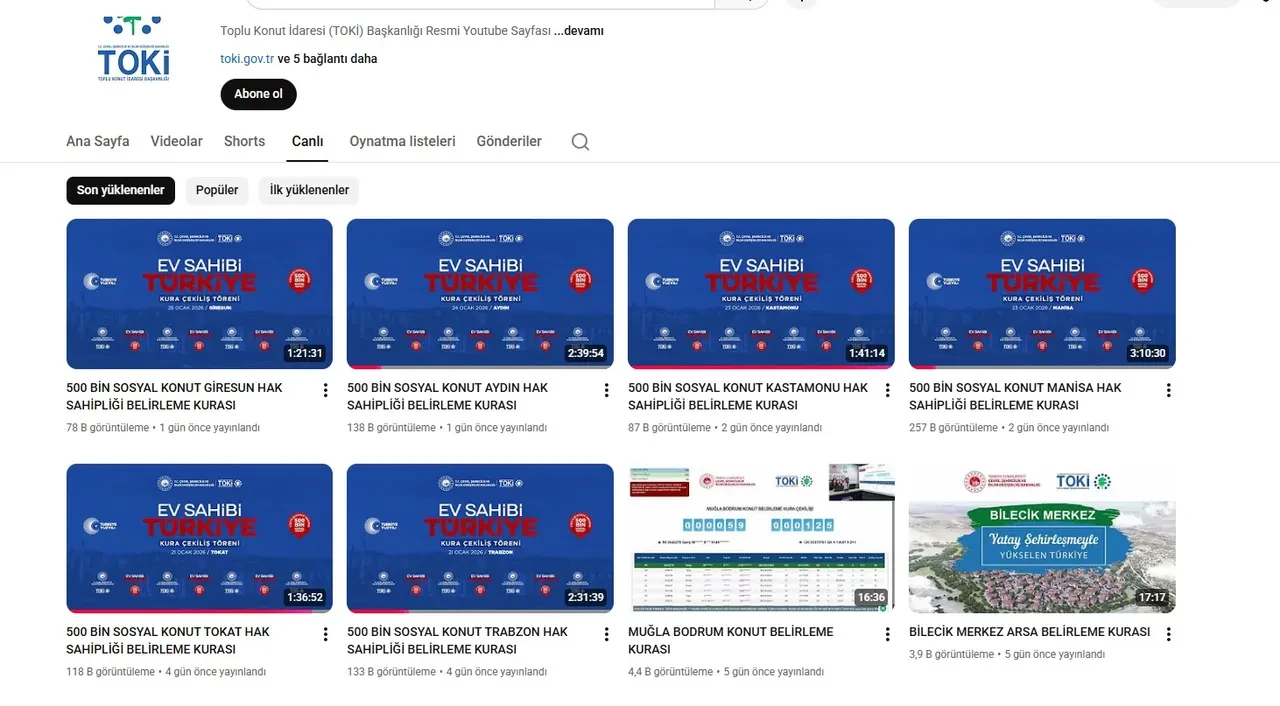
Task: Expand channel description with ...devamı
Action: tap(579, 31)
